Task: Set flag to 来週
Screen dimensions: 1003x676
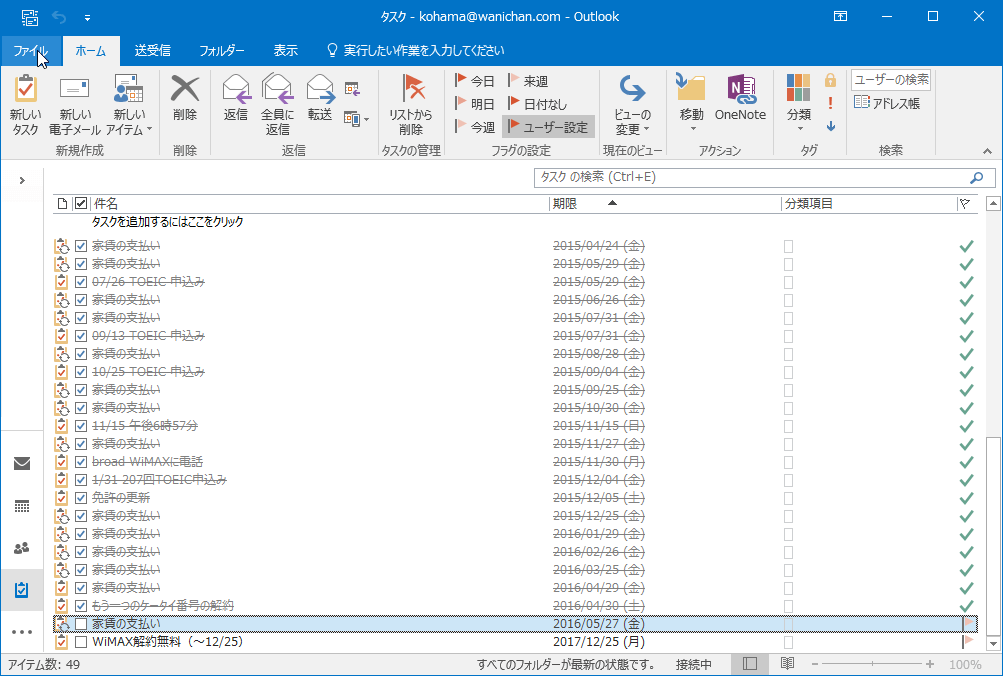Action: pyautogui.click(x=528, y=81)
